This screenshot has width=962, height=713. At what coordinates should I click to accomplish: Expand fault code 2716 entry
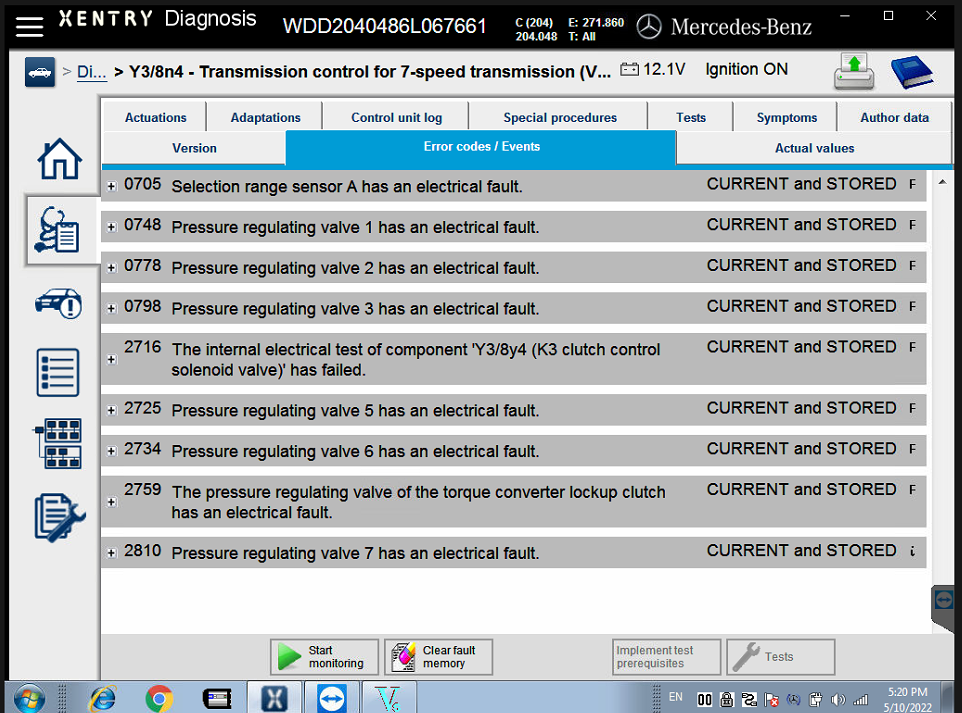111,359
